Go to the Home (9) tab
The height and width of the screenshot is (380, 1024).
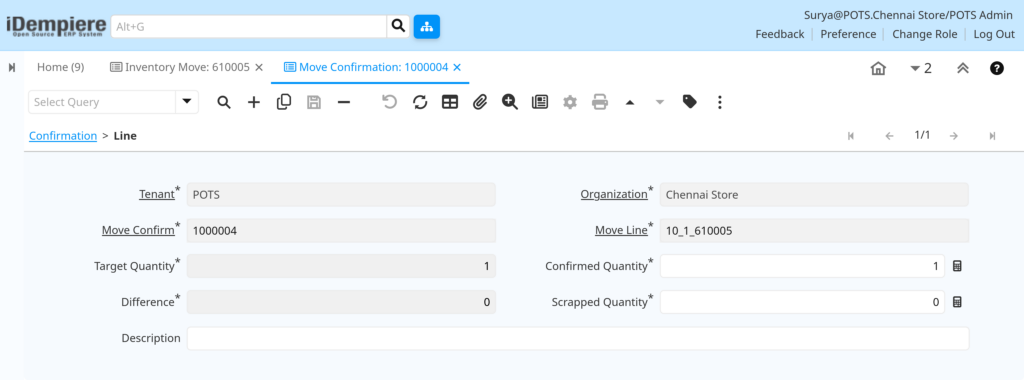point(60,67)
